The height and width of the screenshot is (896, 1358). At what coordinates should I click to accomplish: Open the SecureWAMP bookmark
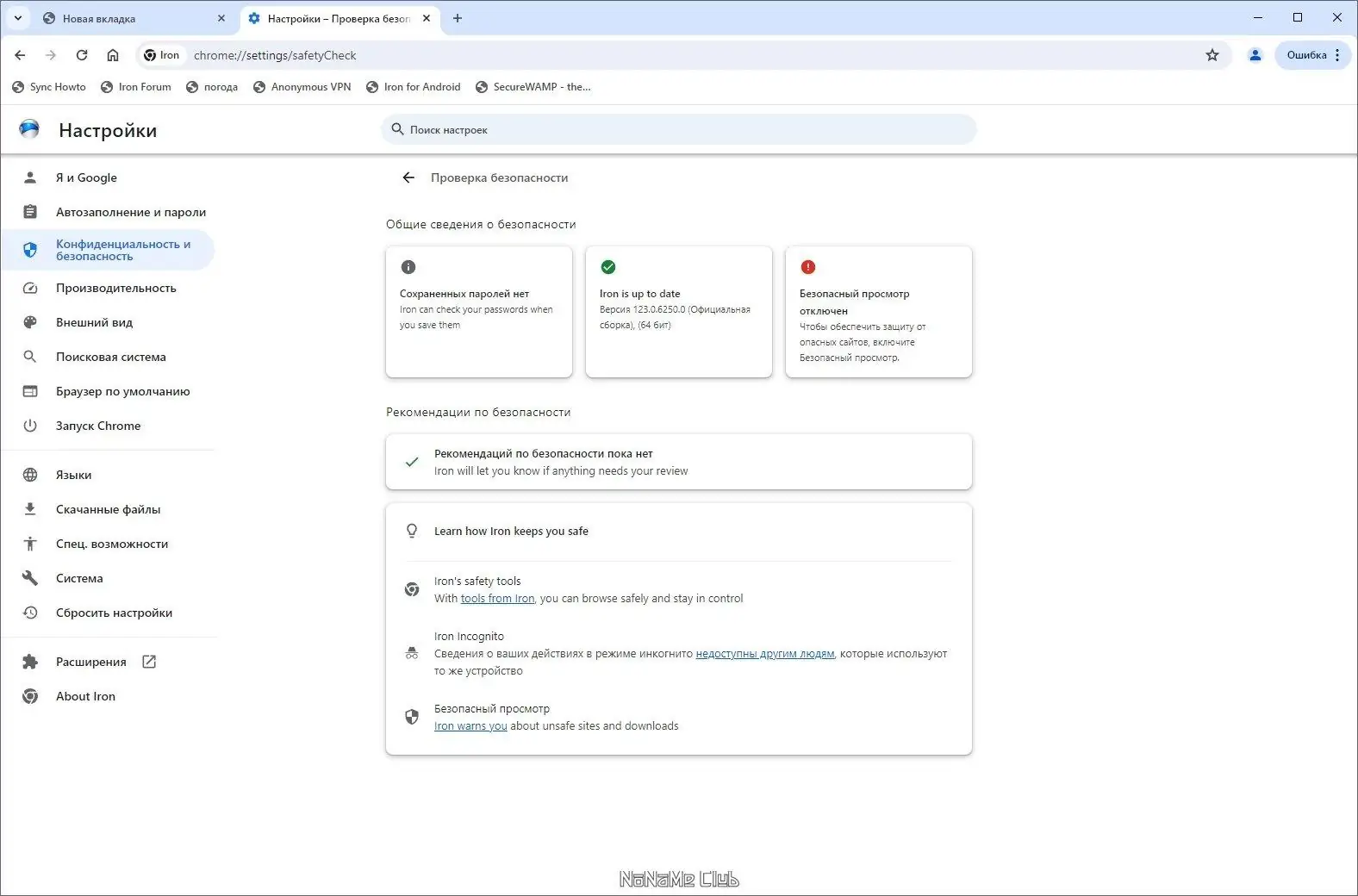533,87
